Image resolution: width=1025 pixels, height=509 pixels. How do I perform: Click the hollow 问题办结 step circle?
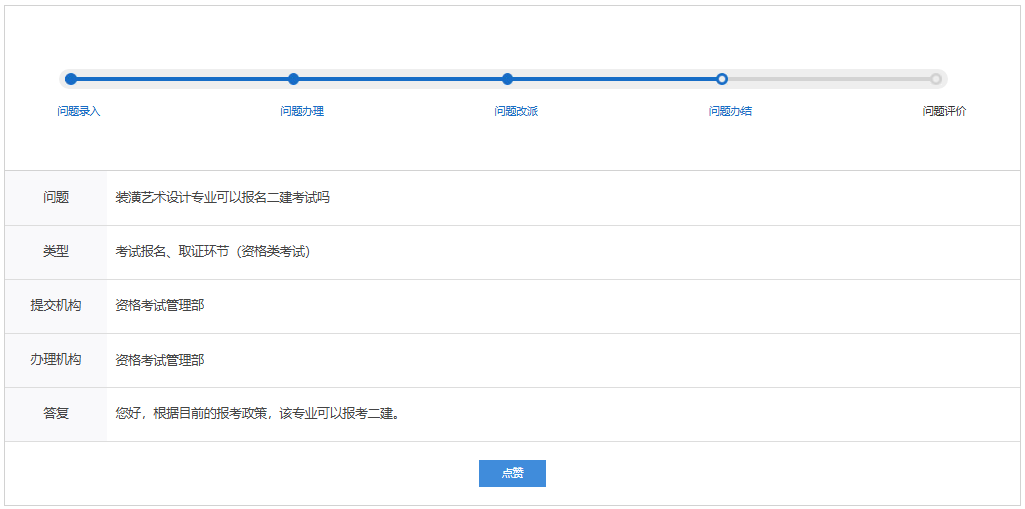(x=722, y=79)
